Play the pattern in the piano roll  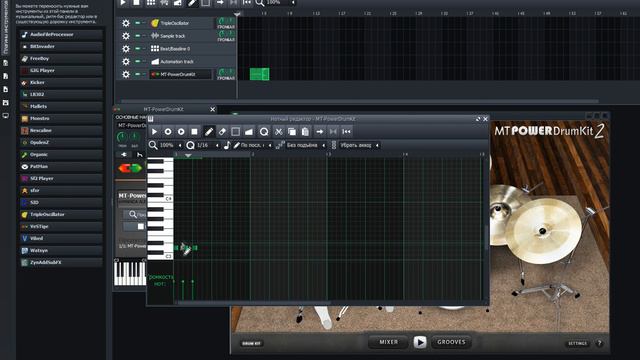coord(154,132)
